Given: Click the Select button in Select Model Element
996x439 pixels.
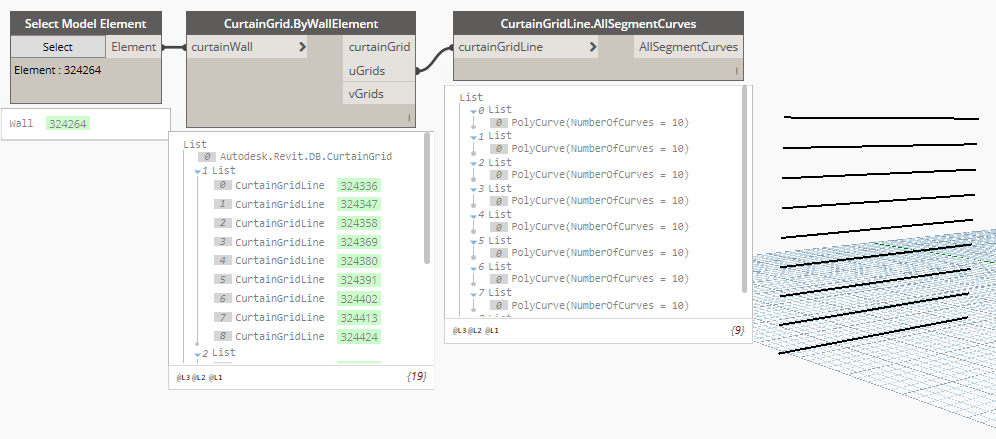Looking at the screenshot, I should [58, 47].
